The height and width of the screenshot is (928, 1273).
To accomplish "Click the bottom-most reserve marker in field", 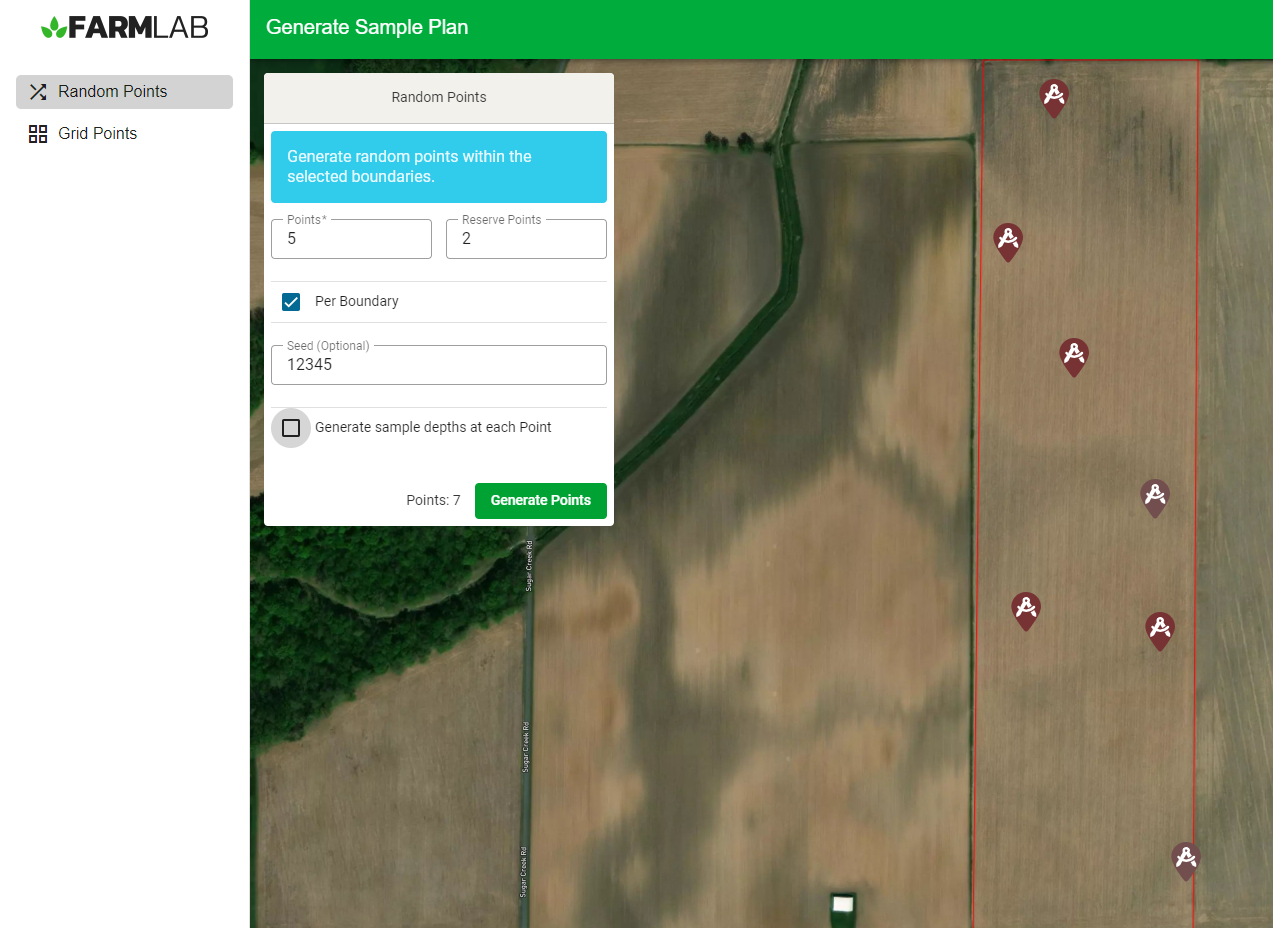I will [x=1185, y=860].
